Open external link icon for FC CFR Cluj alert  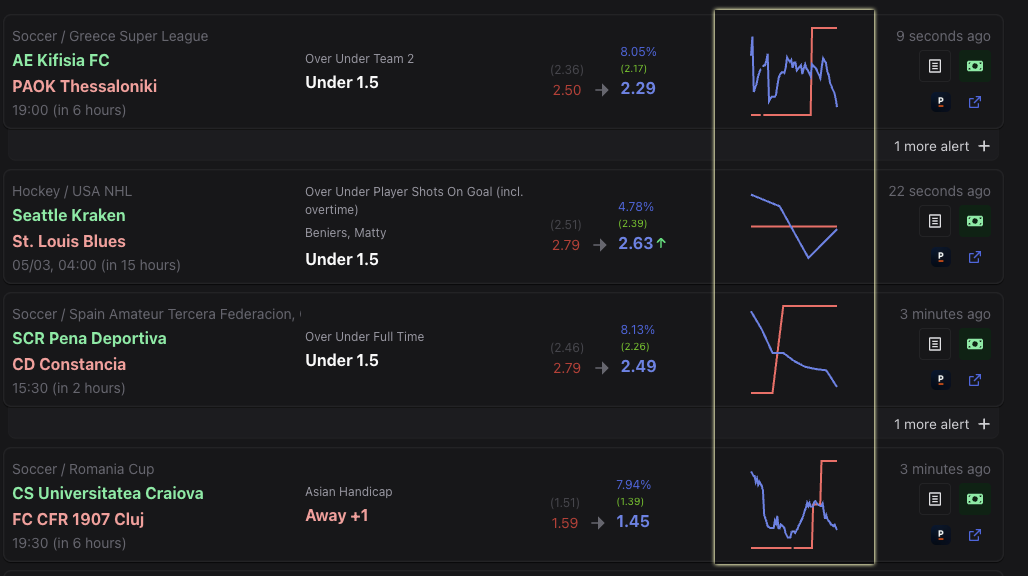975,535
